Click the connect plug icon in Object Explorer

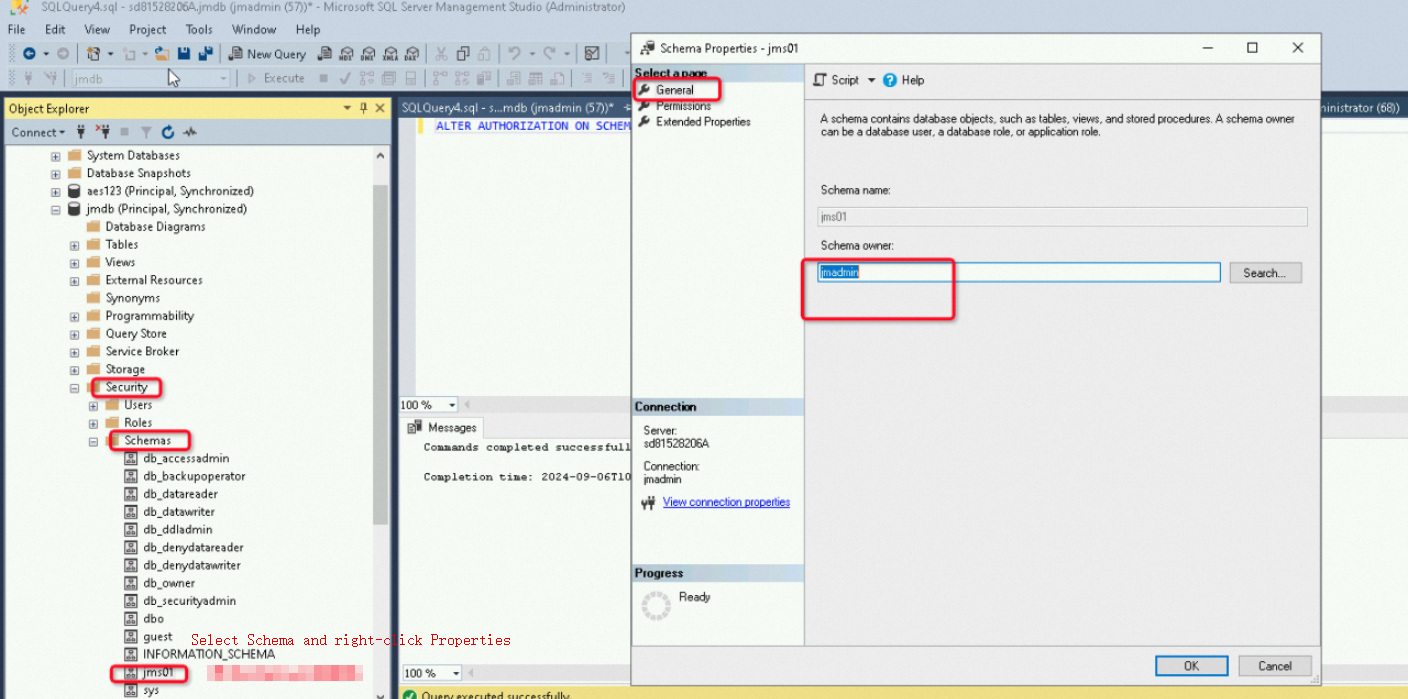click(81, 132)
